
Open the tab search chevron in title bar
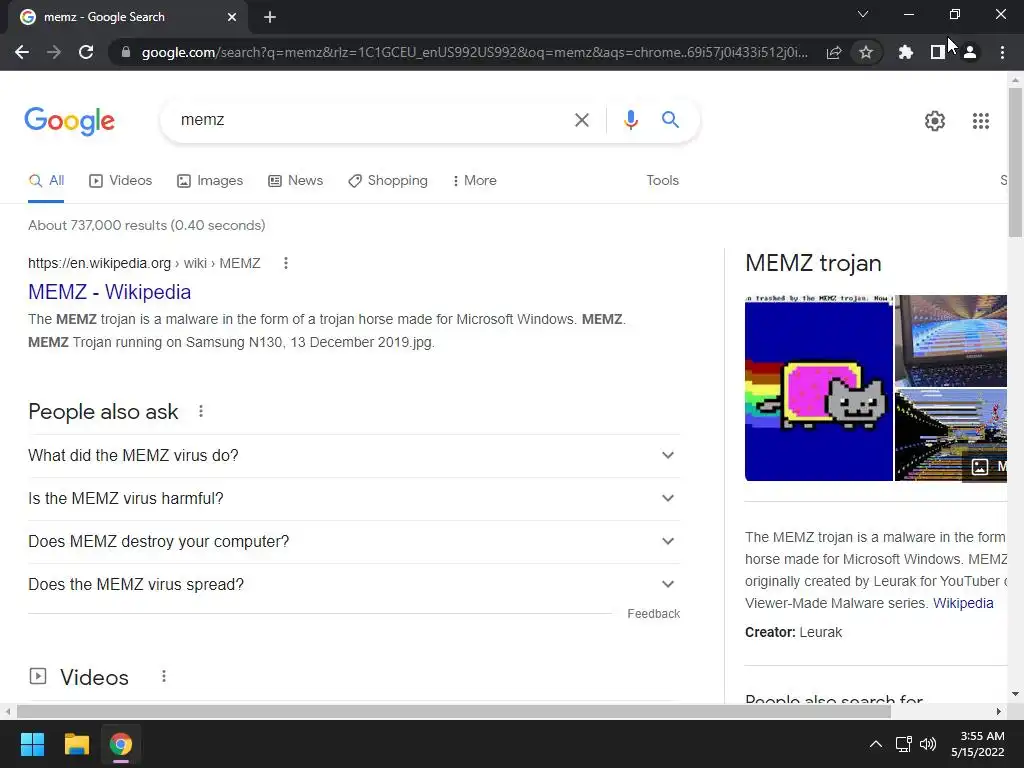[863, 14]
